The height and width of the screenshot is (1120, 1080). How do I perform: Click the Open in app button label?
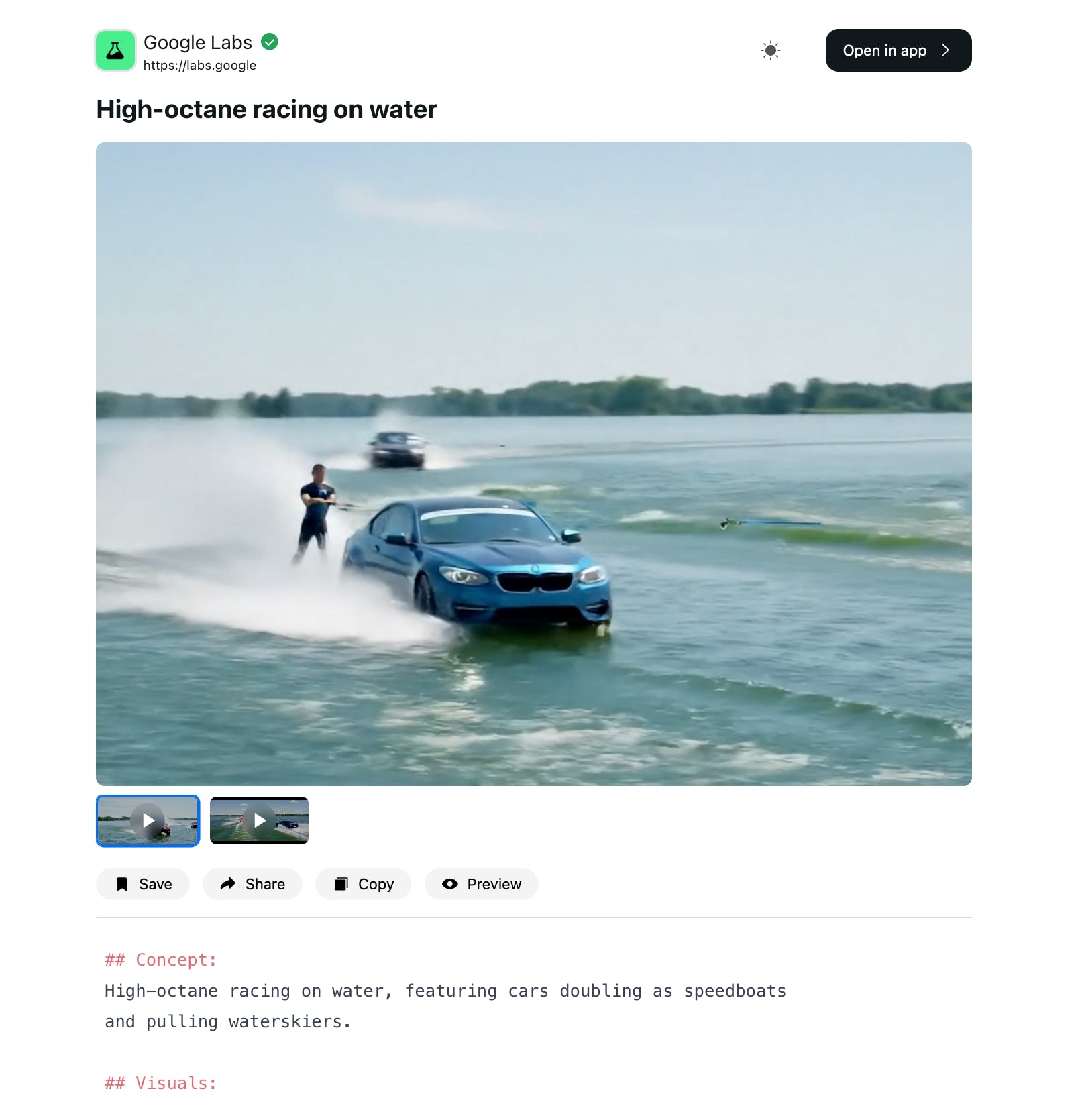(884, 50)
